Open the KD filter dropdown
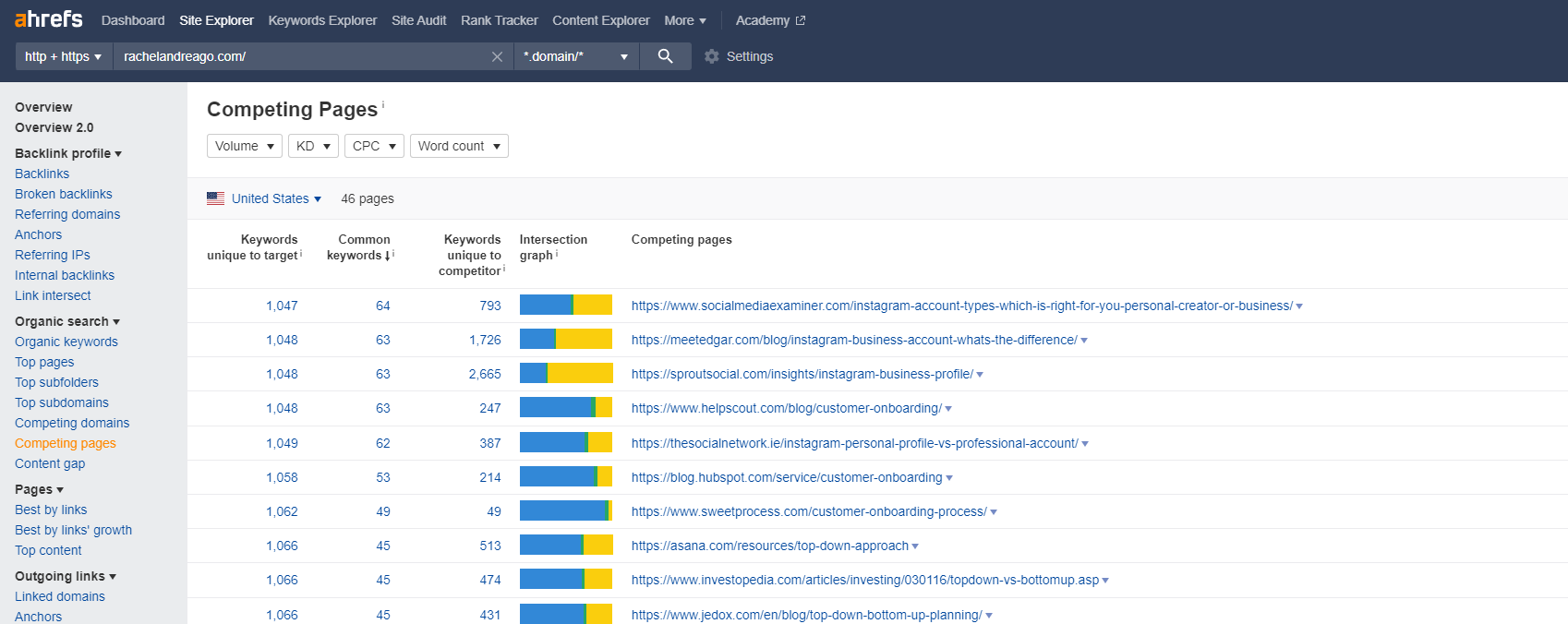The image size is (1568, 624). point(313,146)
